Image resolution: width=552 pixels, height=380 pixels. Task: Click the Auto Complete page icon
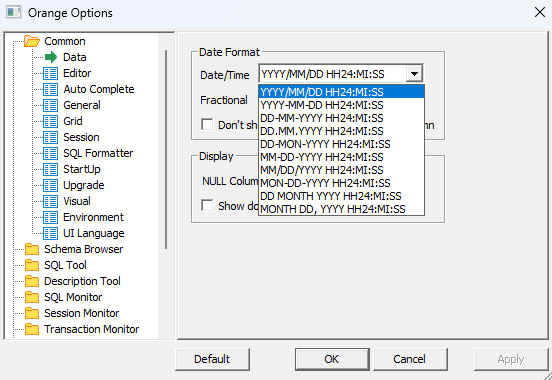click(50, 89)
